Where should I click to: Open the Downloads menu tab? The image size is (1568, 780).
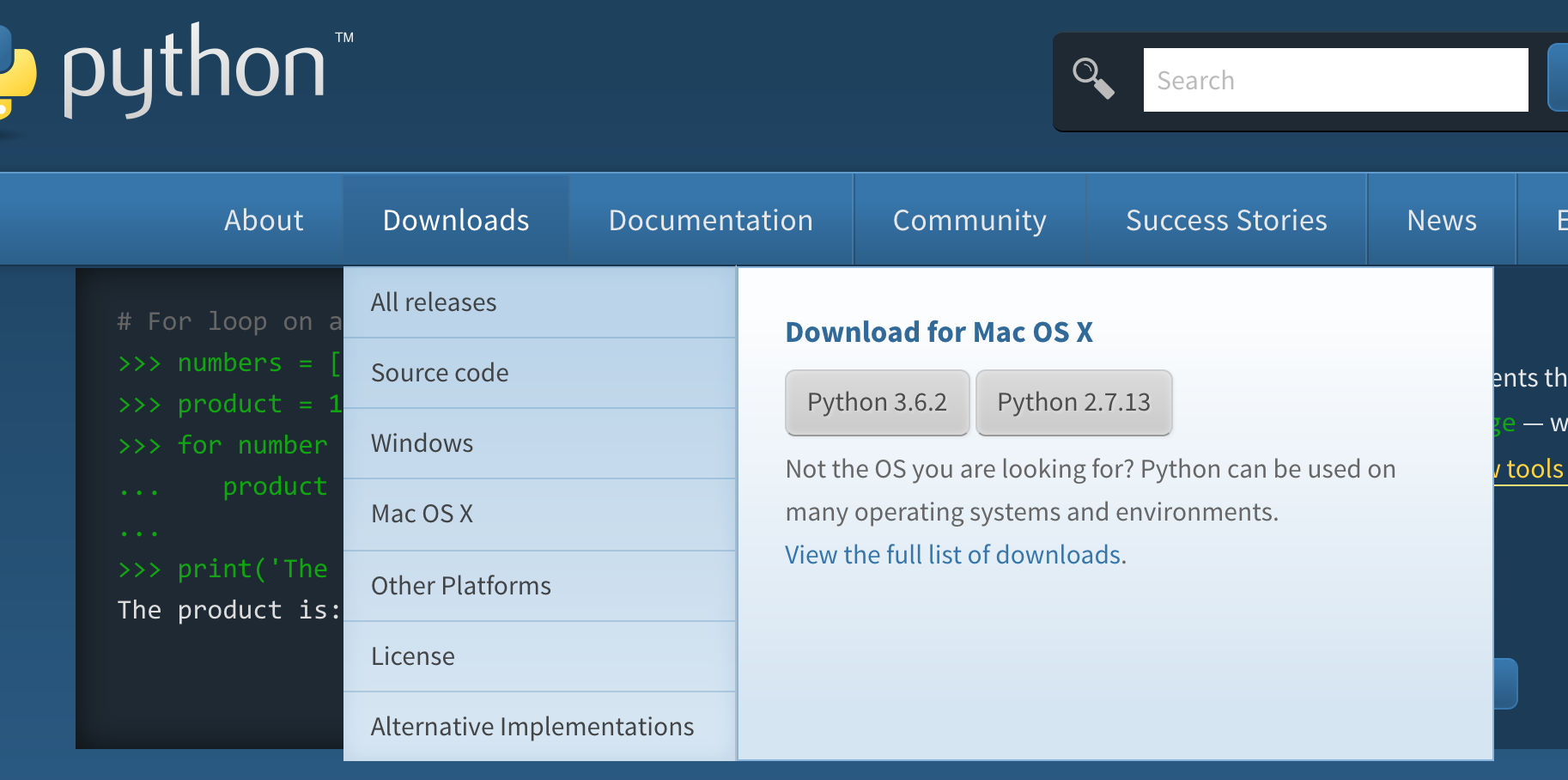(456, 220)
